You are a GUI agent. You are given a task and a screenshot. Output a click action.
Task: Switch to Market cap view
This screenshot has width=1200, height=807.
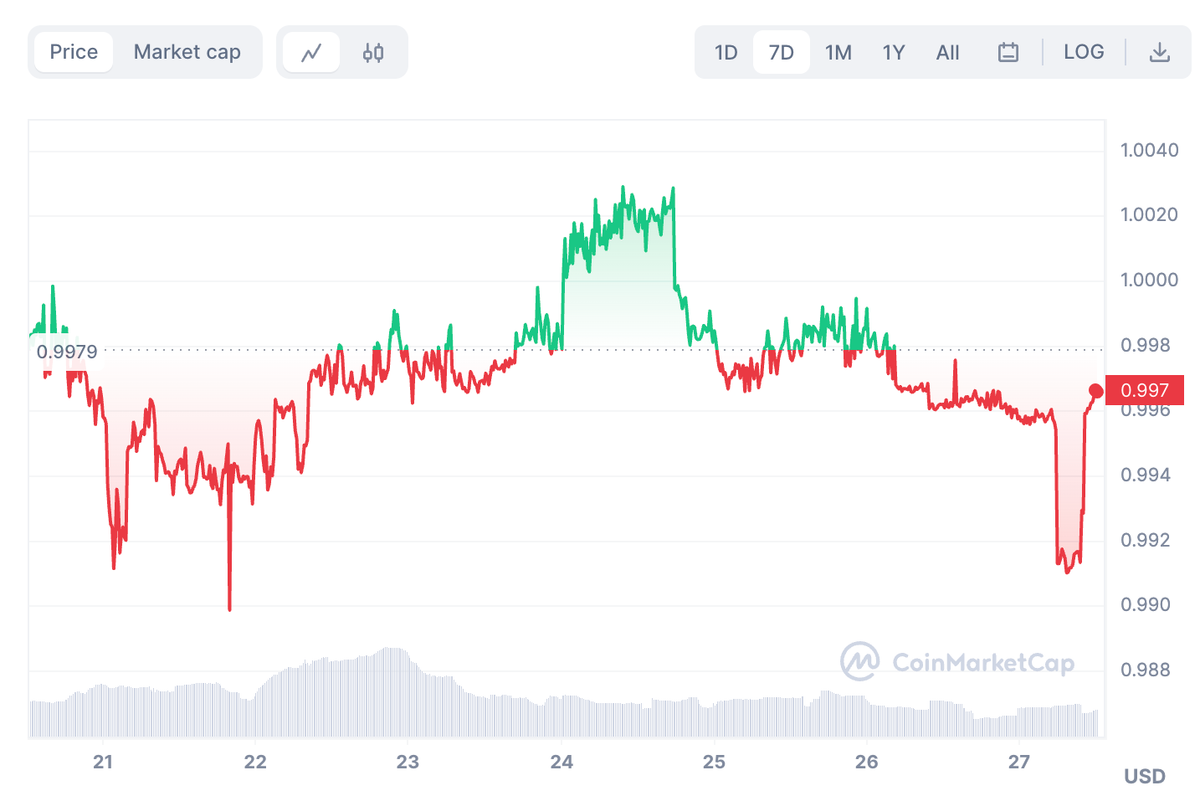pos(187,51)
